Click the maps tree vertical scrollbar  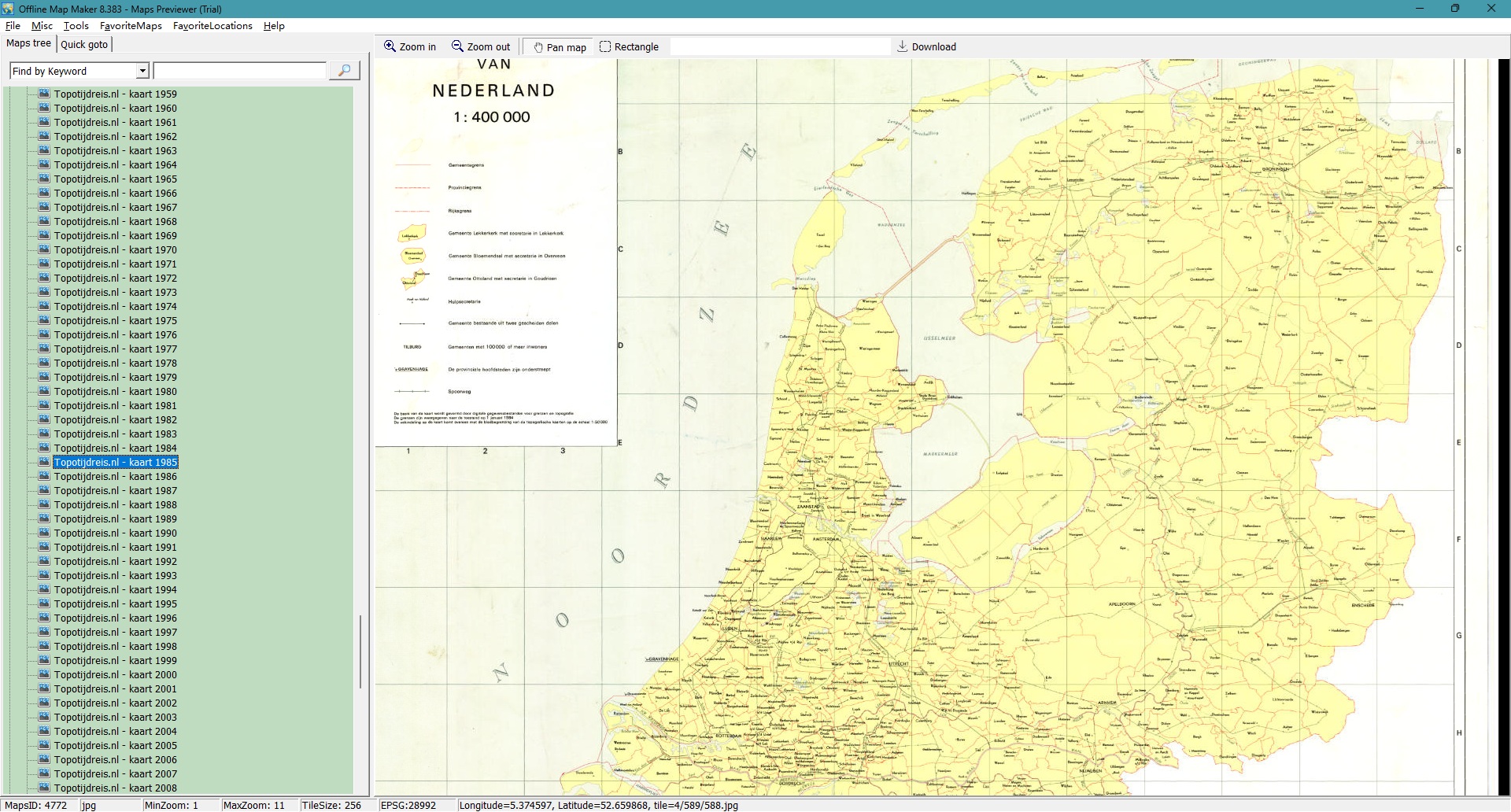(360, 651)
